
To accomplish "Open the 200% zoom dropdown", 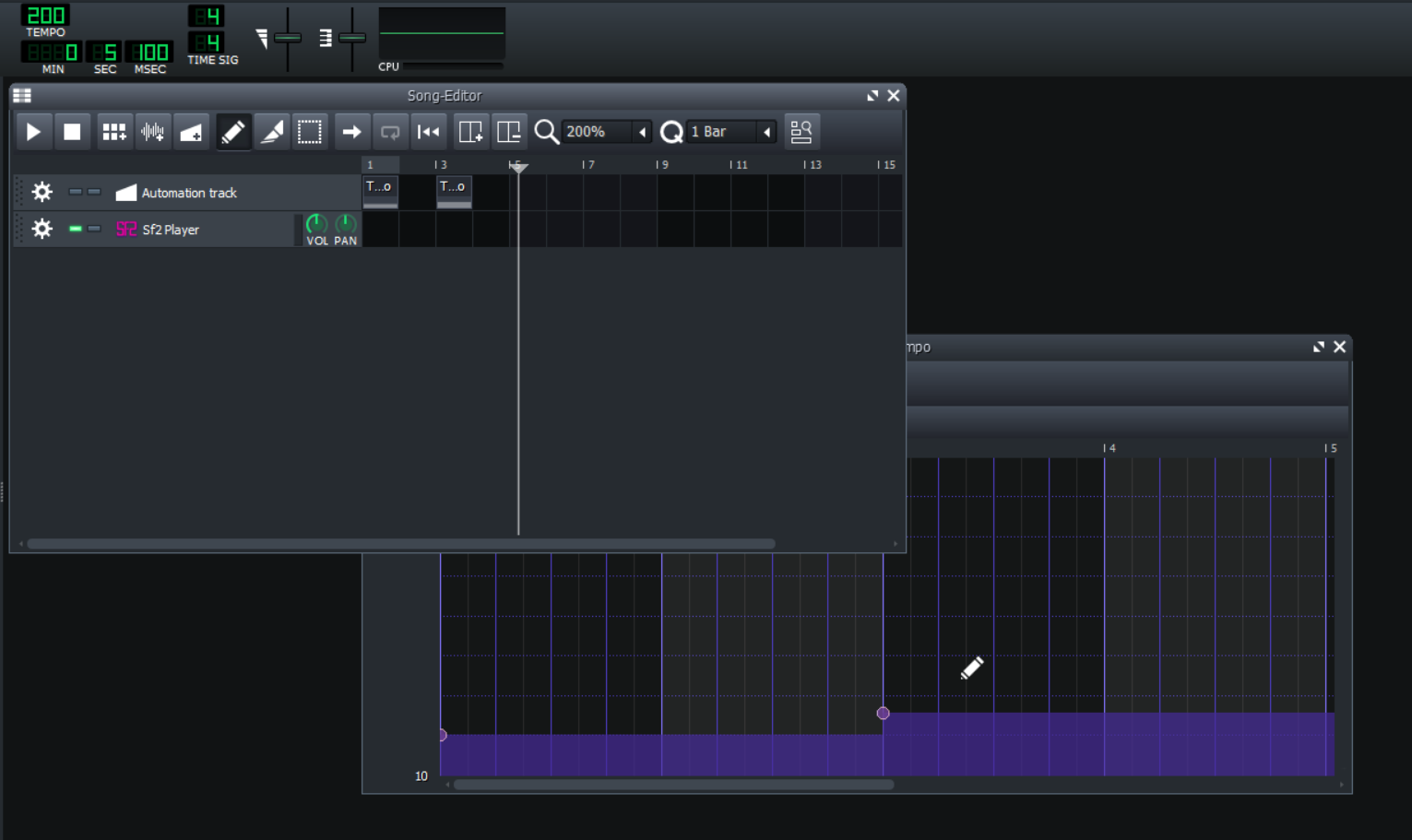I will (607, 132).
